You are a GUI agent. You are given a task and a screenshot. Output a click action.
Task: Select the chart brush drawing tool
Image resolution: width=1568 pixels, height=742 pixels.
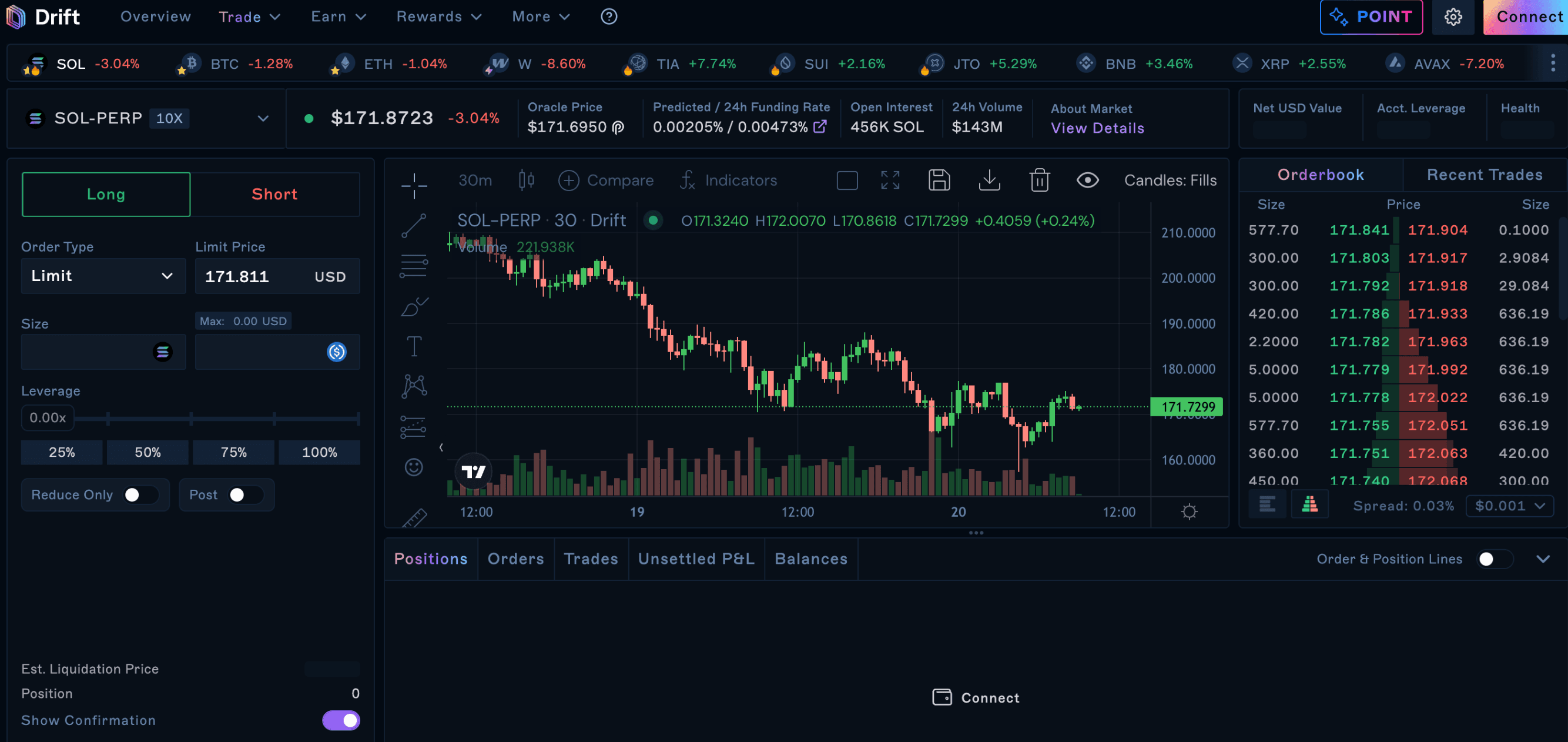point(414,306)
